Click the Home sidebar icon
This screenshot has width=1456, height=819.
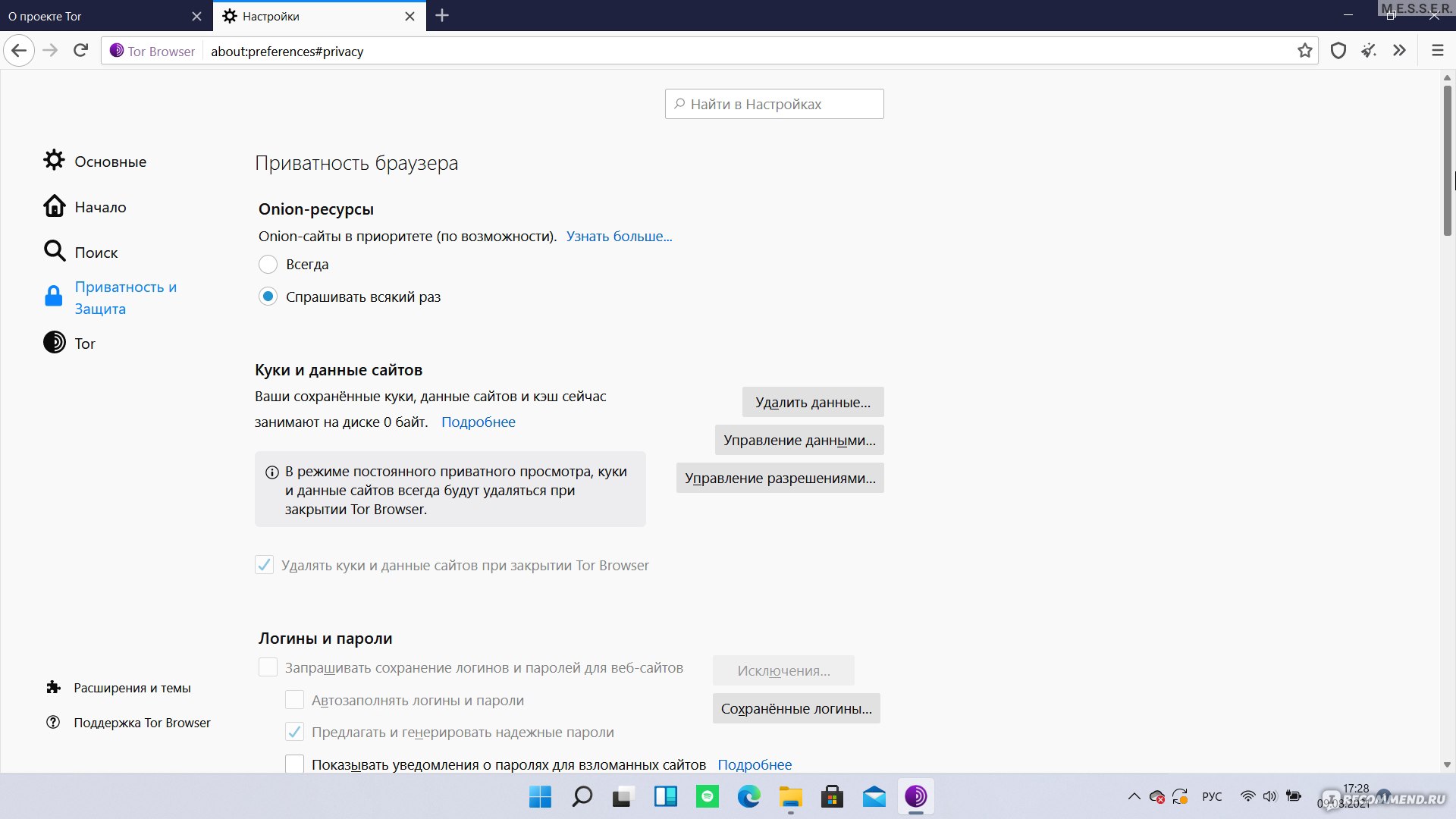tap(54, 206)
